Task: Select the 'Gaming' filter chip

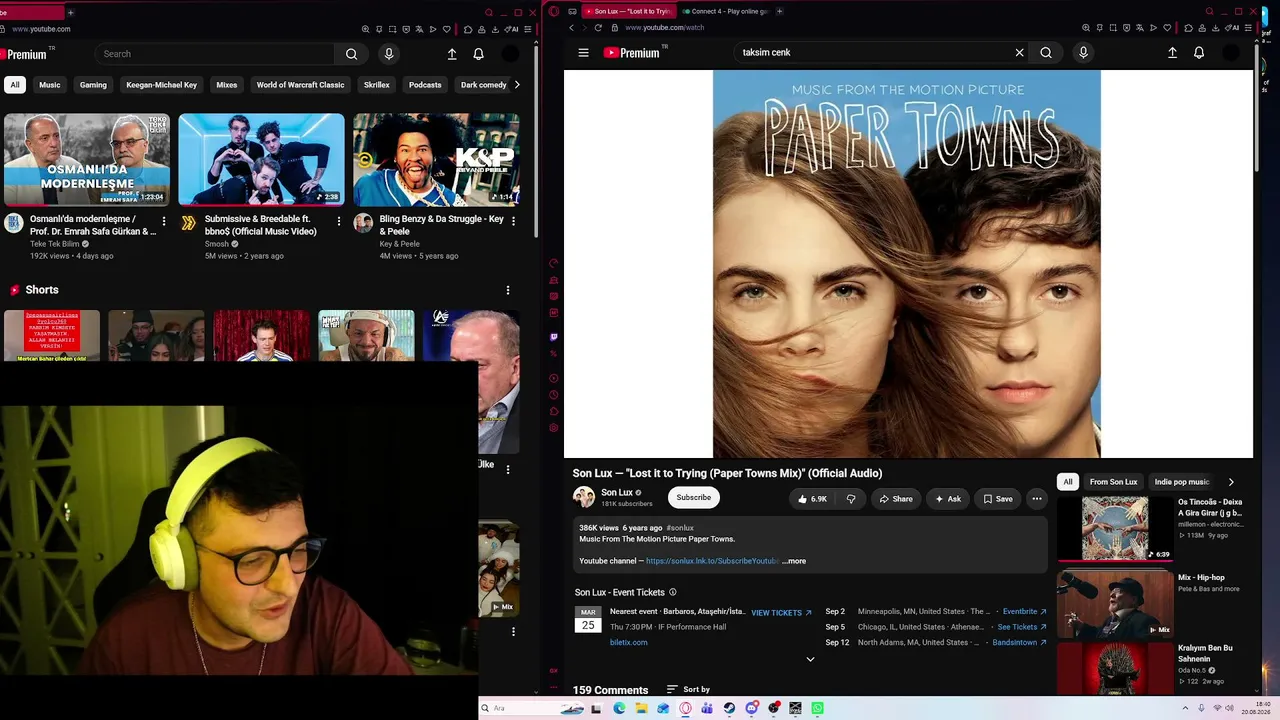Action: pos(93,85)
